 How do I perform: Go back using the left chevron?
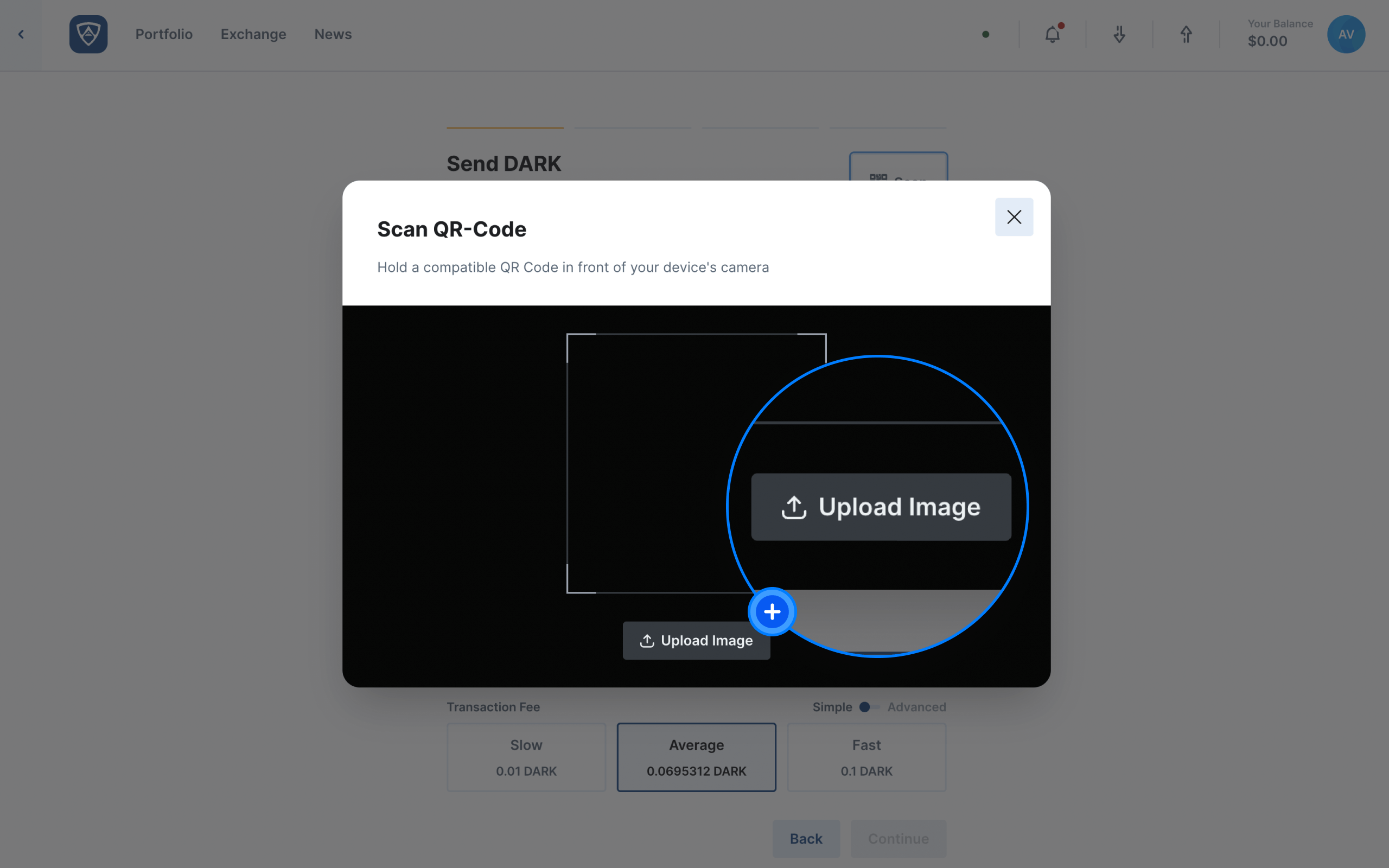tap(21, 34)
